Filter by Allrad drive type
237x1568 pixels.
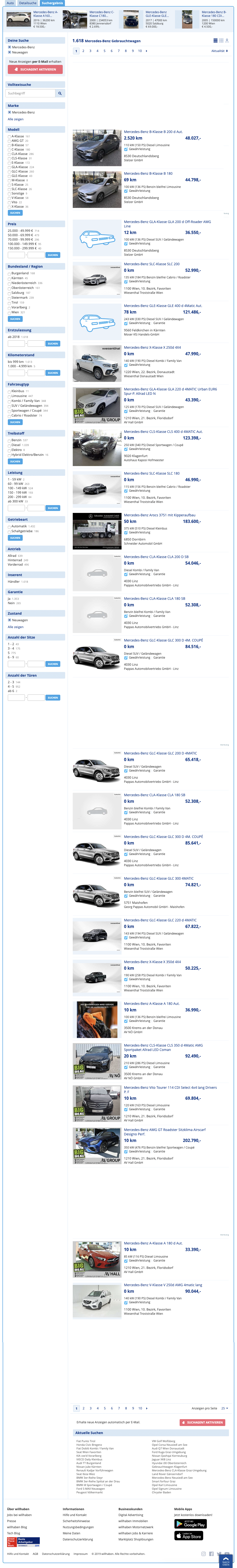12,556
